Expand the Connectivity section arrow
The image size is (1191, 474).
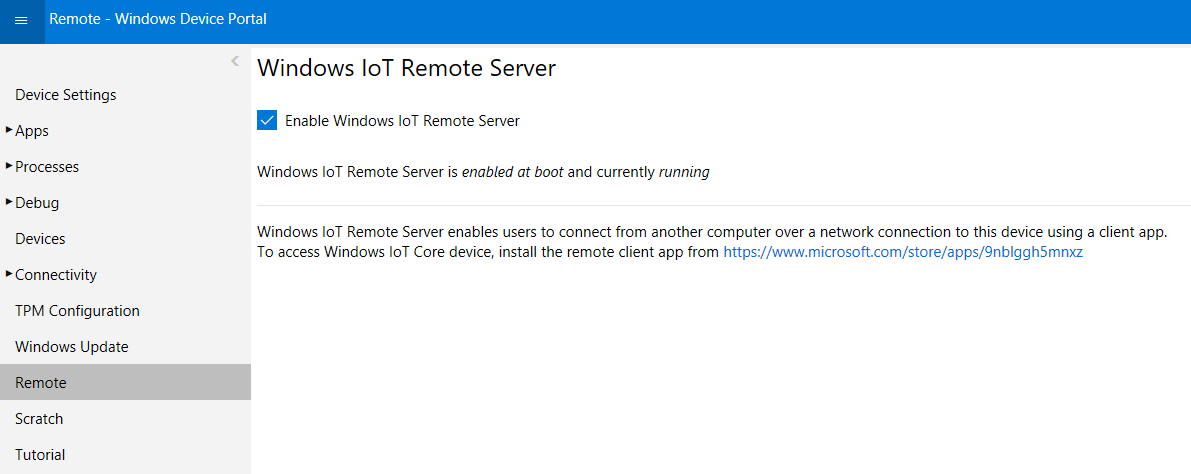tap(9, 274)
